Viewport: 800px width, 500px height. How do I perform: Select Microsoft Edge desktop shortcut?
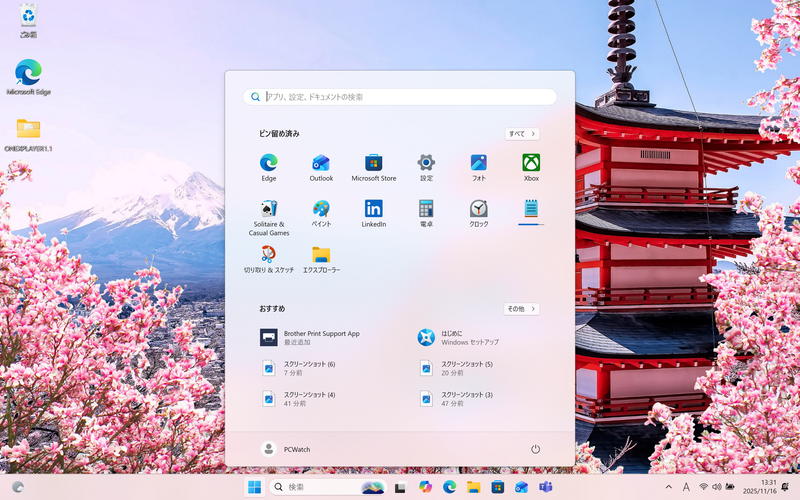(28, 77)
